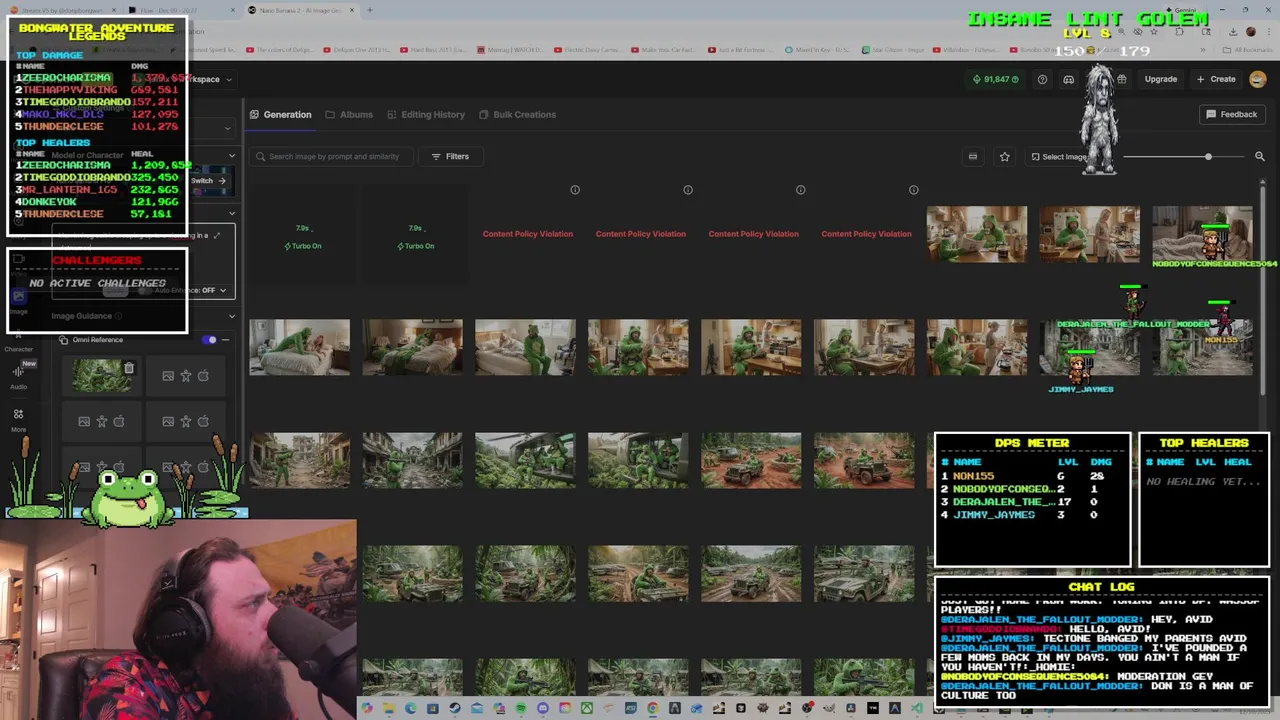The image size is (1280, 720).
Task: Open File Explorer from the taskbar
Action: 389,709
